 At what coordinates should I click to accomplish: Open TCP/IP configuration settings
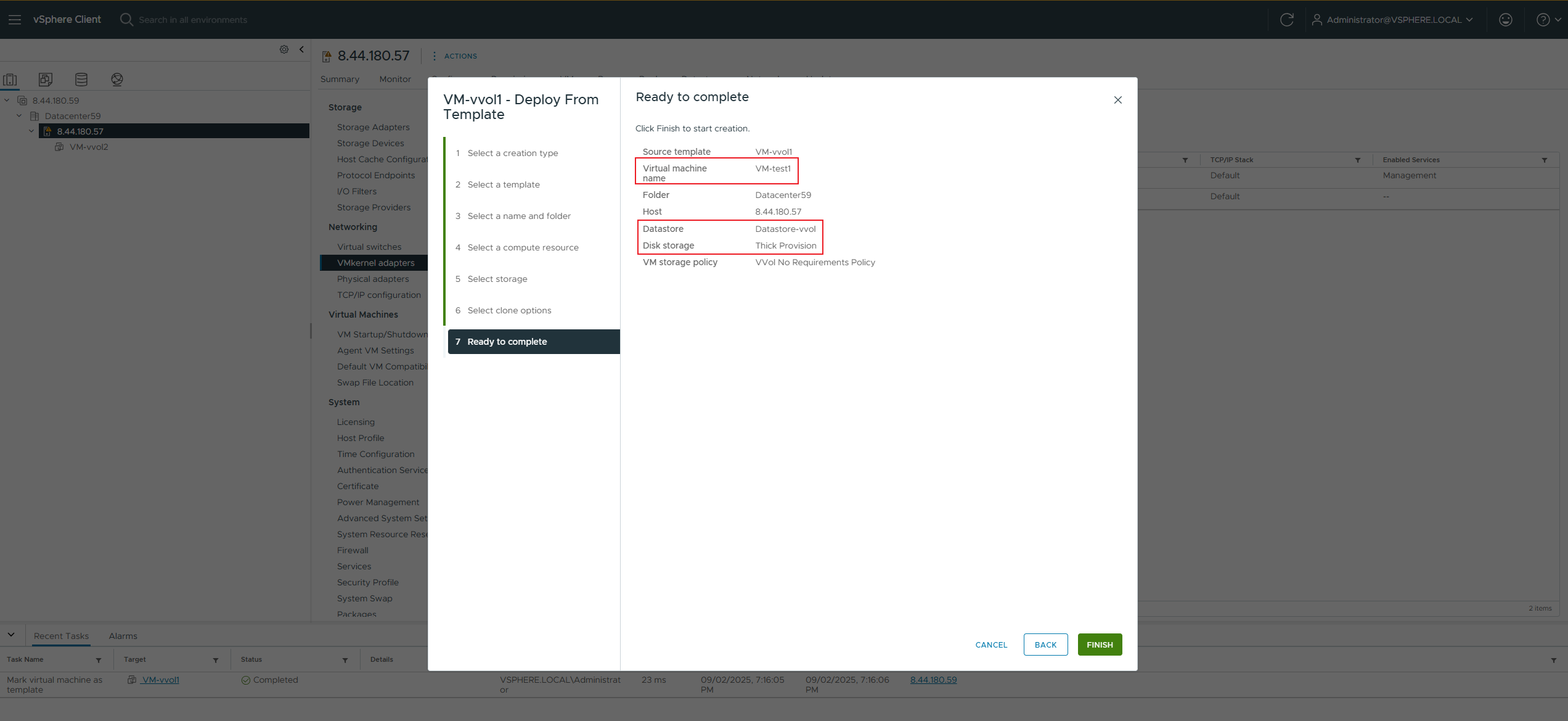(x=379, y=295)
